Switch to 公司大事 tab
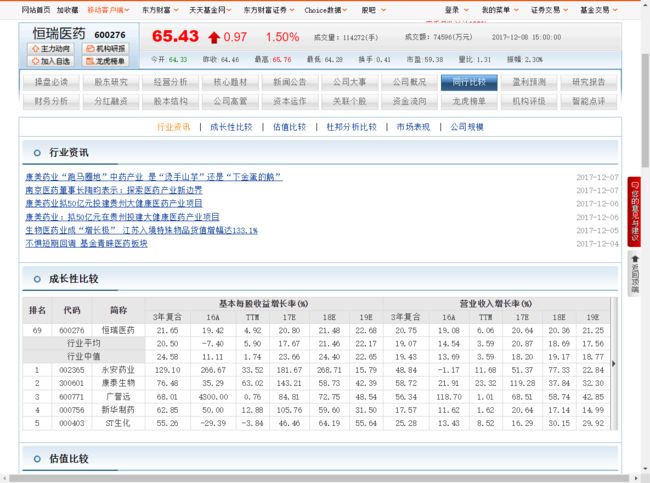This screenshot has height=483, width=650. click(x=349, y=82)
